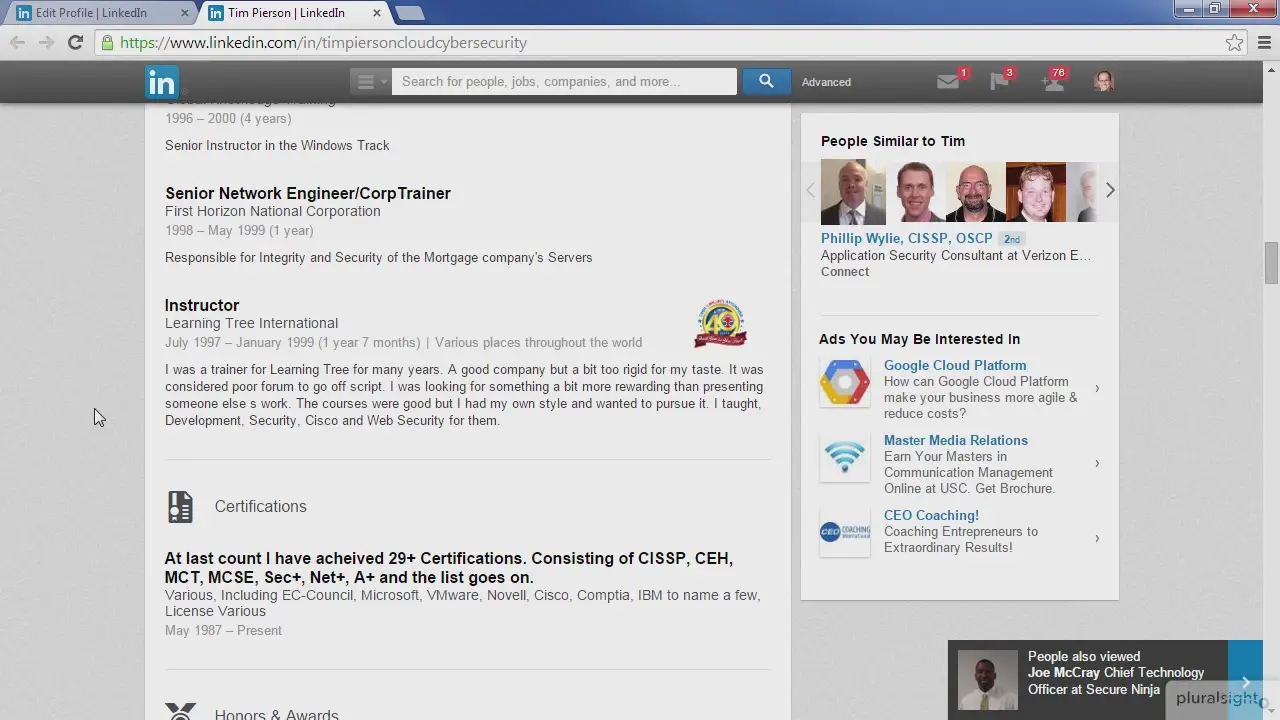
Task: Open Master Media Relations ad link
Action: point(956,440)
